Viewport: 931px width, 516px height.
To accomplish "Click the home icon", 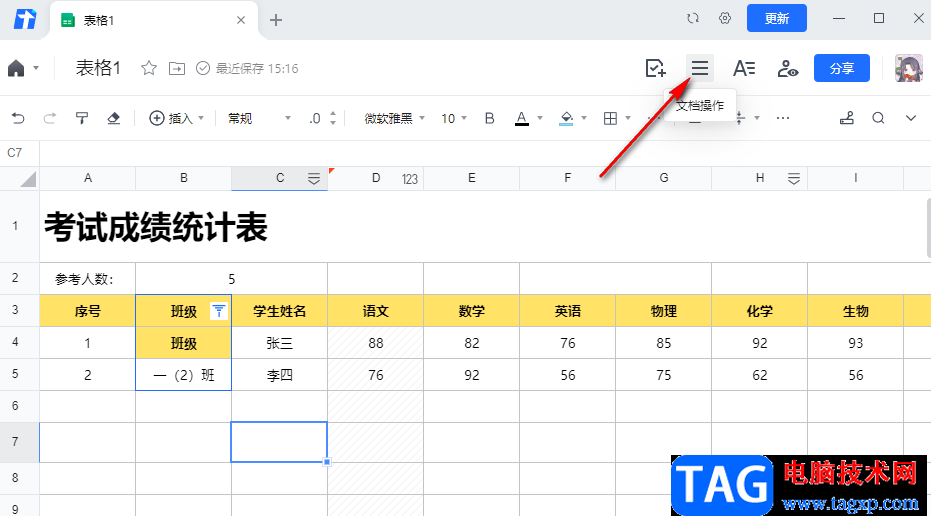I will coord(16,68).
